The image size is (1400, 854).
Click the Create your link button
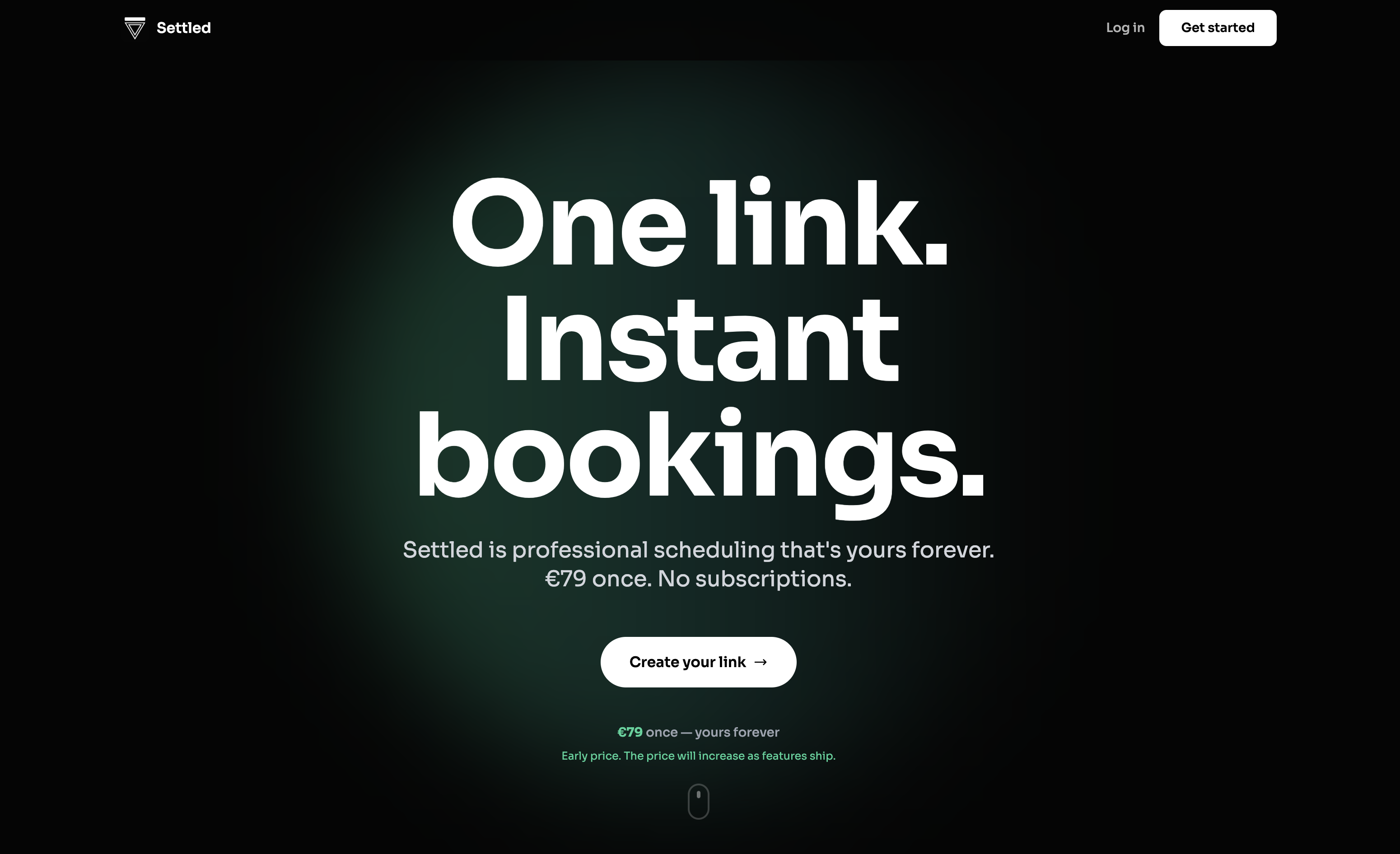(698, 662)
